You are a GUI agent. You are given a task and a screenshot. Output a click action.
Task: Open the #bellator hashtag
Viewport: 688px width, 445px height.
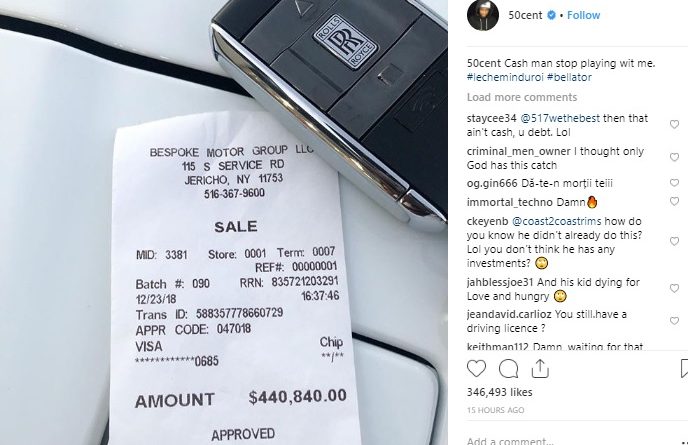[x=570, y=77]
